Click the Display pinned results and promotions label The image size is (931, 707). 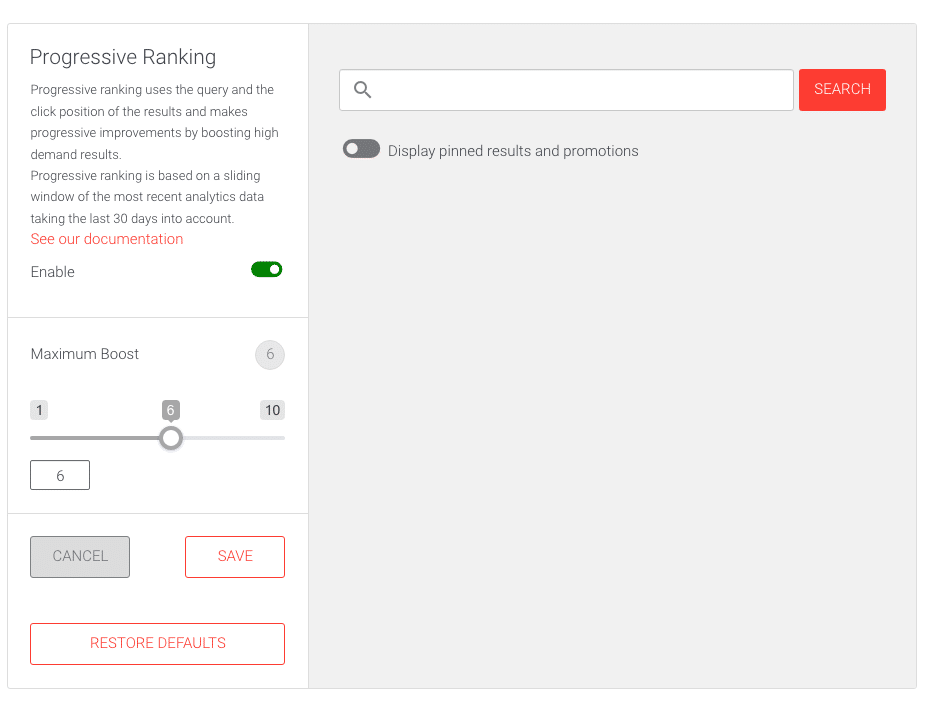click(x=513, y=151)
